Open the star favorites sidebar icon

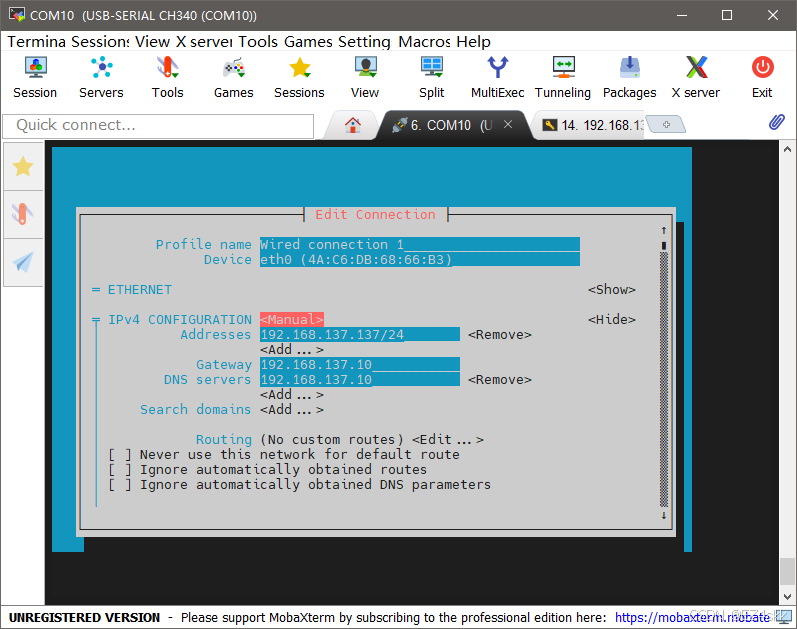click(23, 167)
